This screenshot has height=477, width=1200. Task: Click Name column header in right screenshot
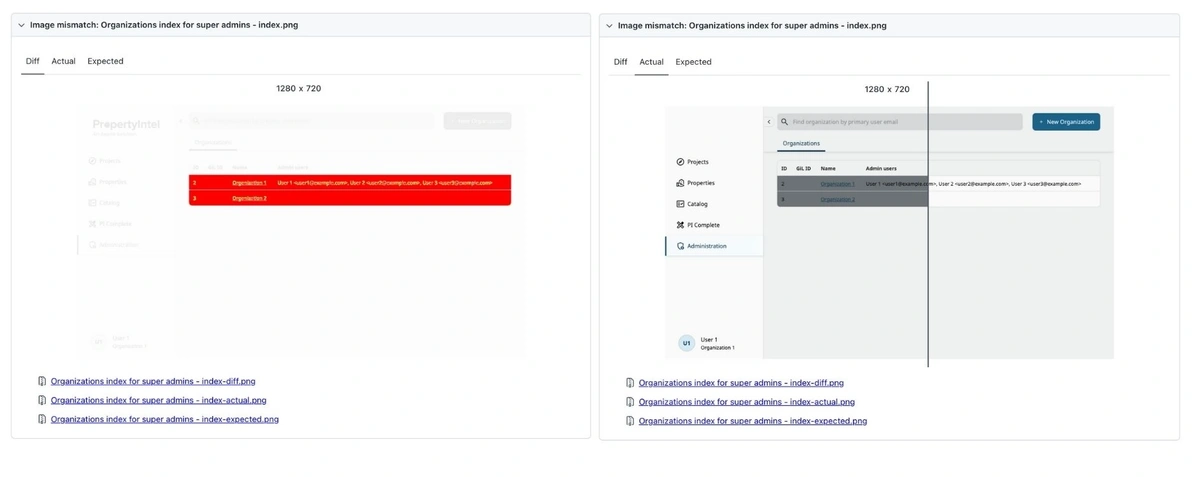pos(828,169)
